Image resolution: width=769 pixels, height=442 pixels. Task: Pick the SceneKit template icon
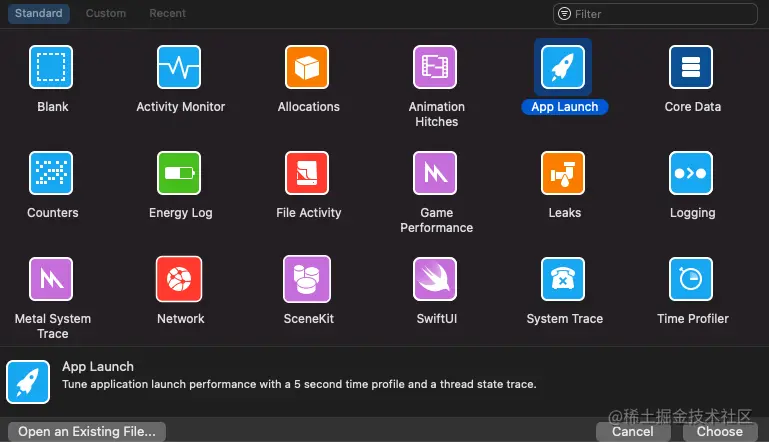[307, 279]
